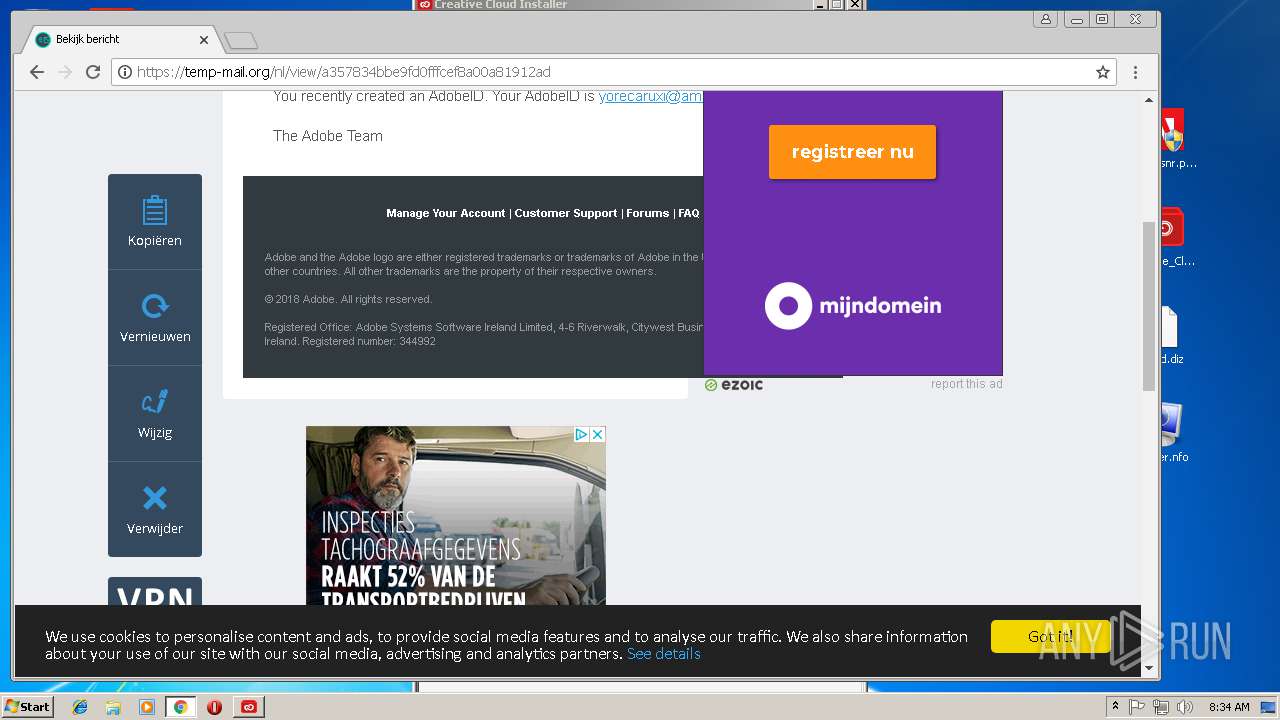
Task: Open the media player taskbar icon
Action: [x=147, y=707]
